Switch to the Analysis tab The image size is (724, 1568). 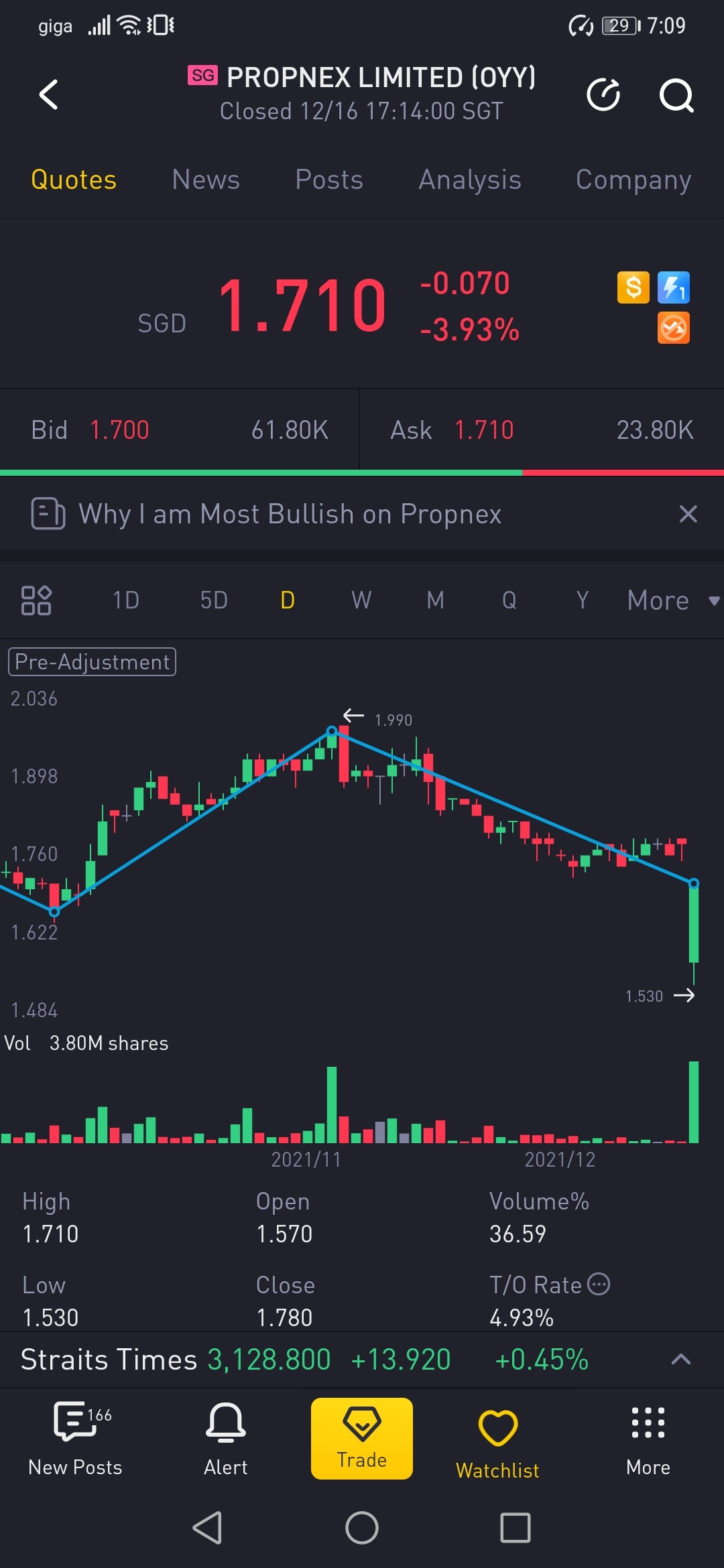tap(470, 180)
